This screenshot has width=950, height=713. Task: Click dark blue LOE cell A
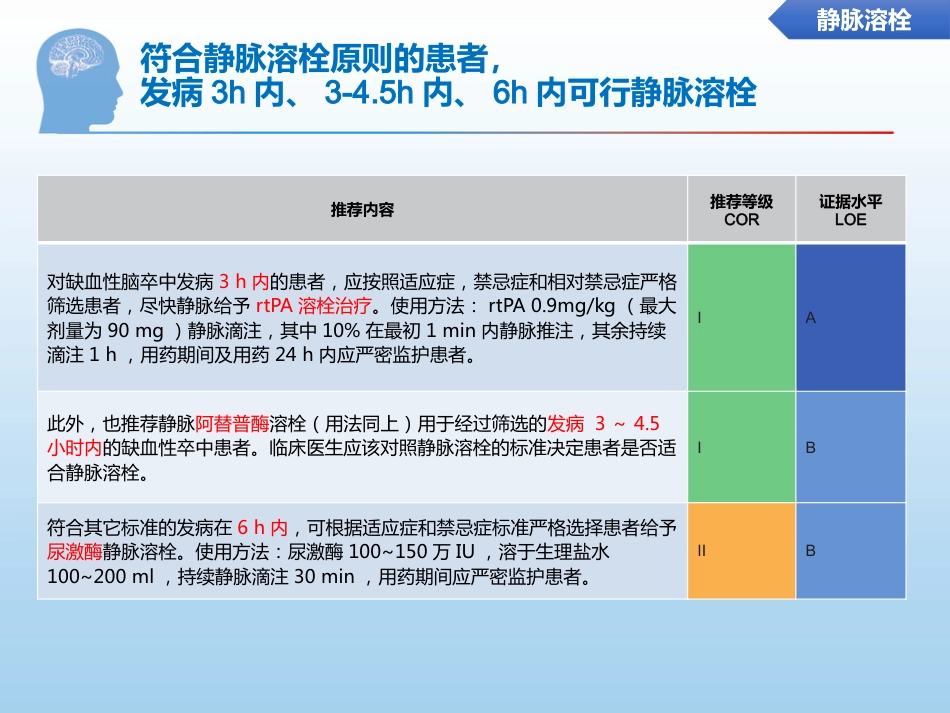[x=851, y=318]
